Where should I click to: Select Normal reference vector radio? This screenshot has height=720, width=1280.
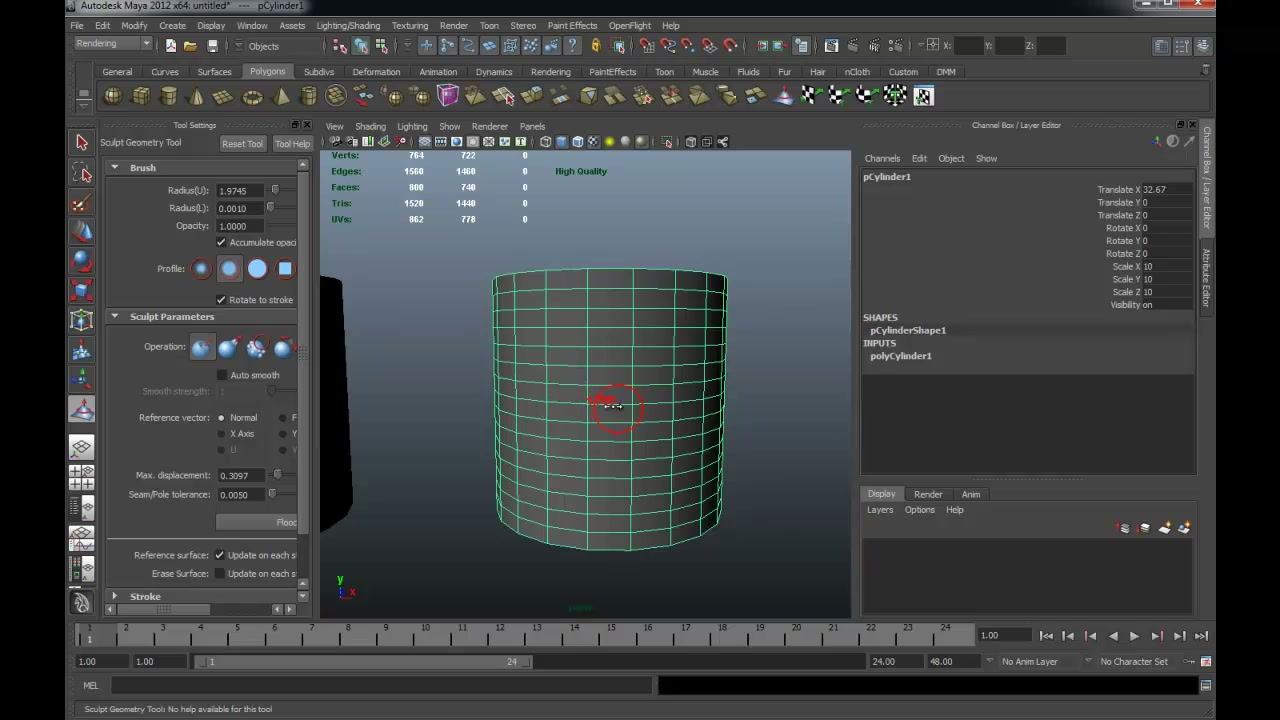click(221, 418)
